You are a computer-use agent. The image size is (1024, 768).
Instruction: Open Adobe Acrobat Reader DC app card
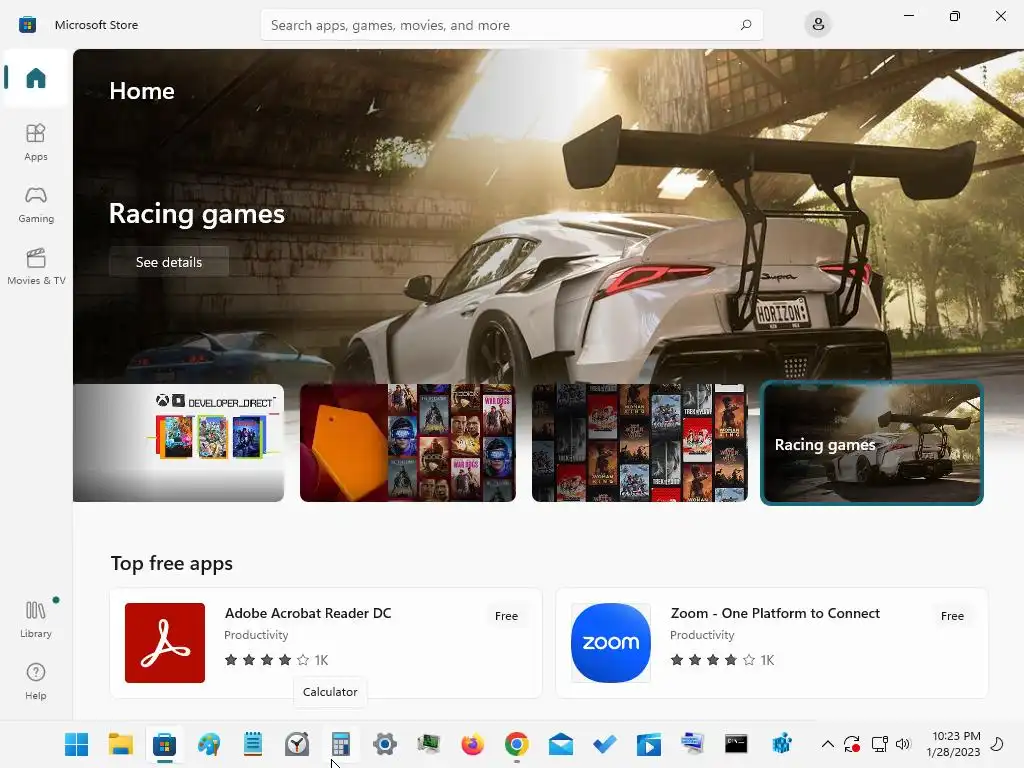[326, 643]
